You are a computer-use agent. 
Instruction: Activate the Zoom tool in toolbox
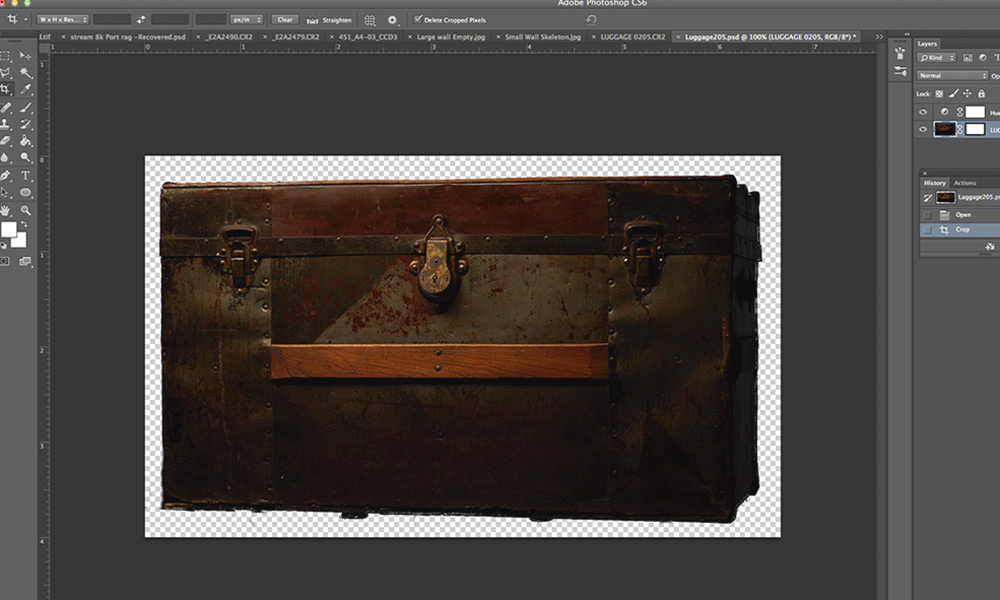pos(26,210)
